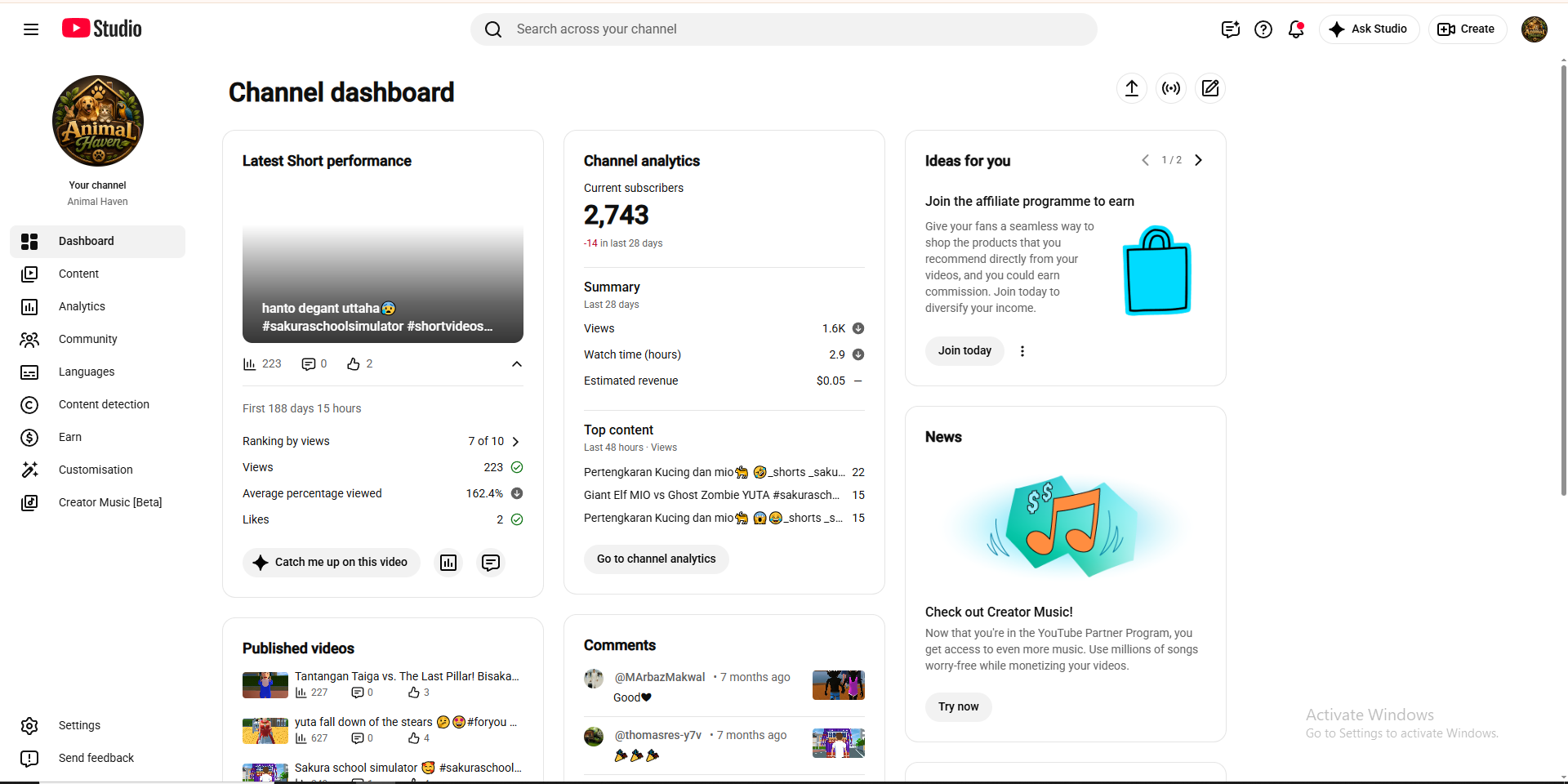The width and height of the screenshot is (1568, 784).
Task: Open Settings in sidebar
Action: pyautogui.click(x=98, y=726)
